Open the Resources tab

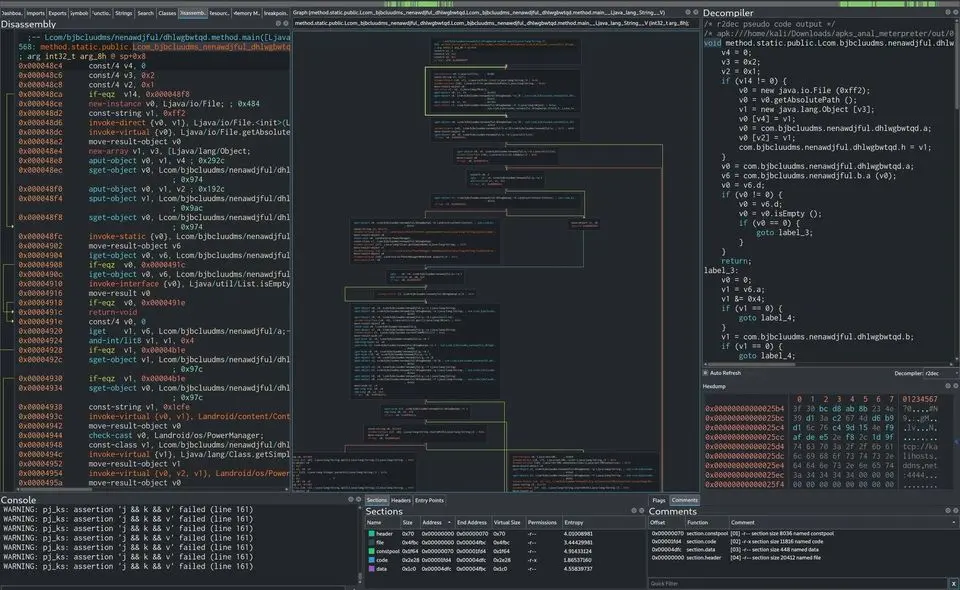[219, 13]
